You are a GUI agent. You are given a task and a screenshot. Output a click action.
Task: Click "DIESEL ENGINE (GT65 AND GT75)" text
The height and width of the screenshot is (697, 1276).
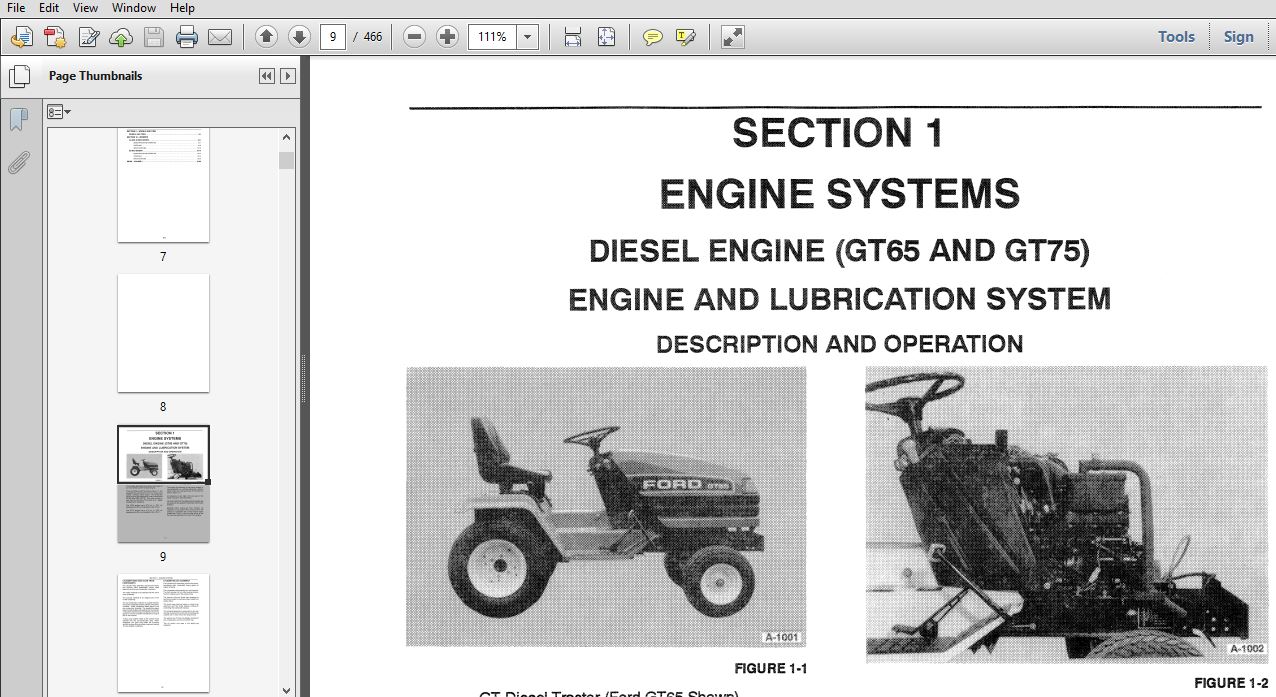click(x=839, y=250)
